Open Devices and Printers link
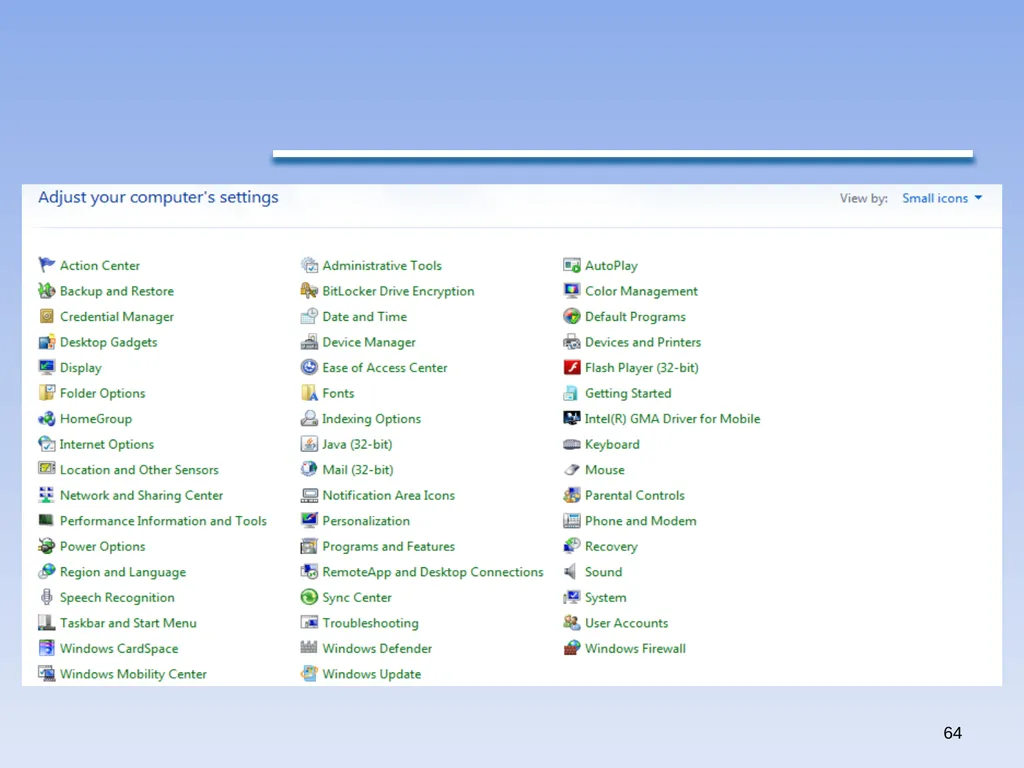This screenshot has width=1024, height=768. pyautogui.click(x=643, y=342)
